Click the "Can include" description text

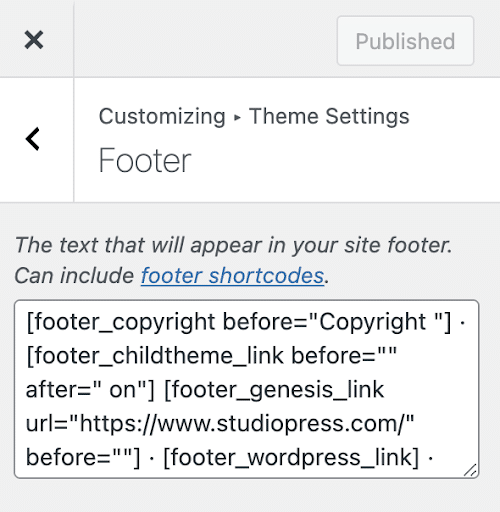tap(74, 276)
